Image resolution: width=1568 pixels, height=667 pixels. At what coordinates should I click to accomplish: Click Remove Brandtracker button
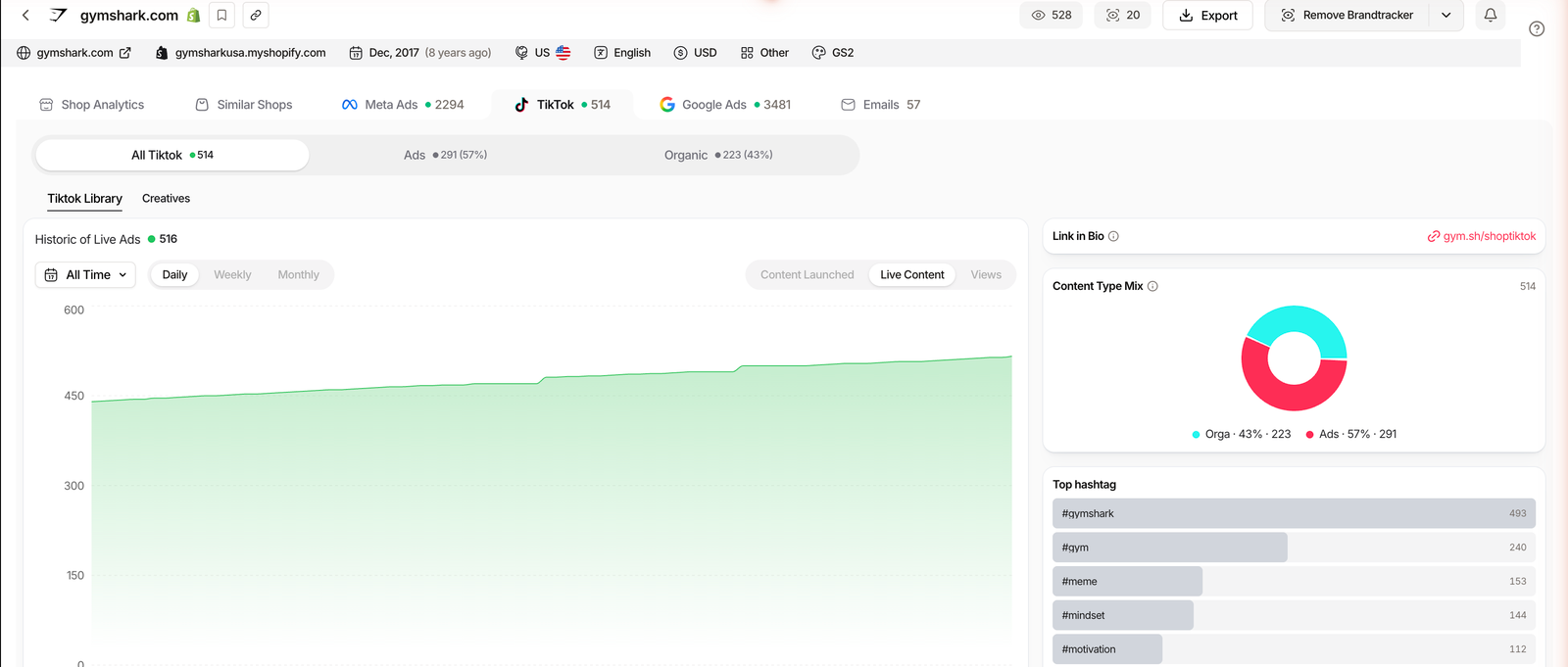click(x=1347, y=15)
